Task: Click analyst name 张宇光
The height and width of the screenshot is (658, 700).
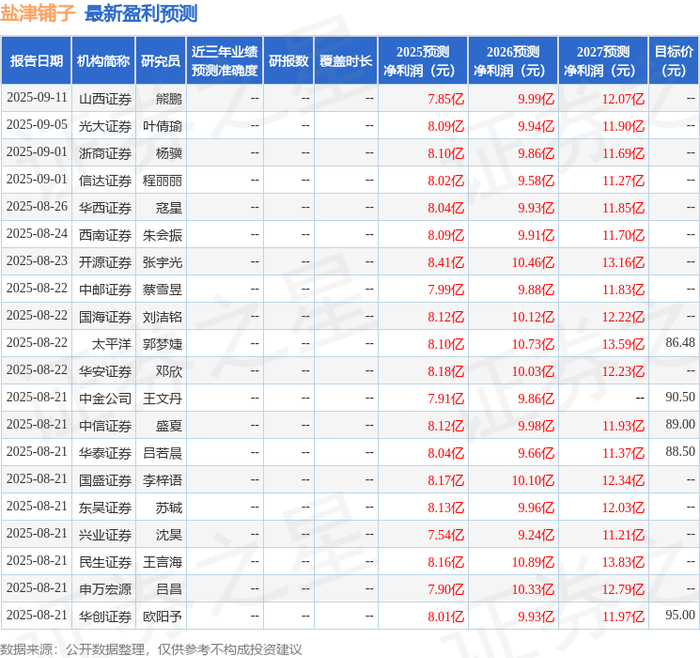Action: pos(162,262)
